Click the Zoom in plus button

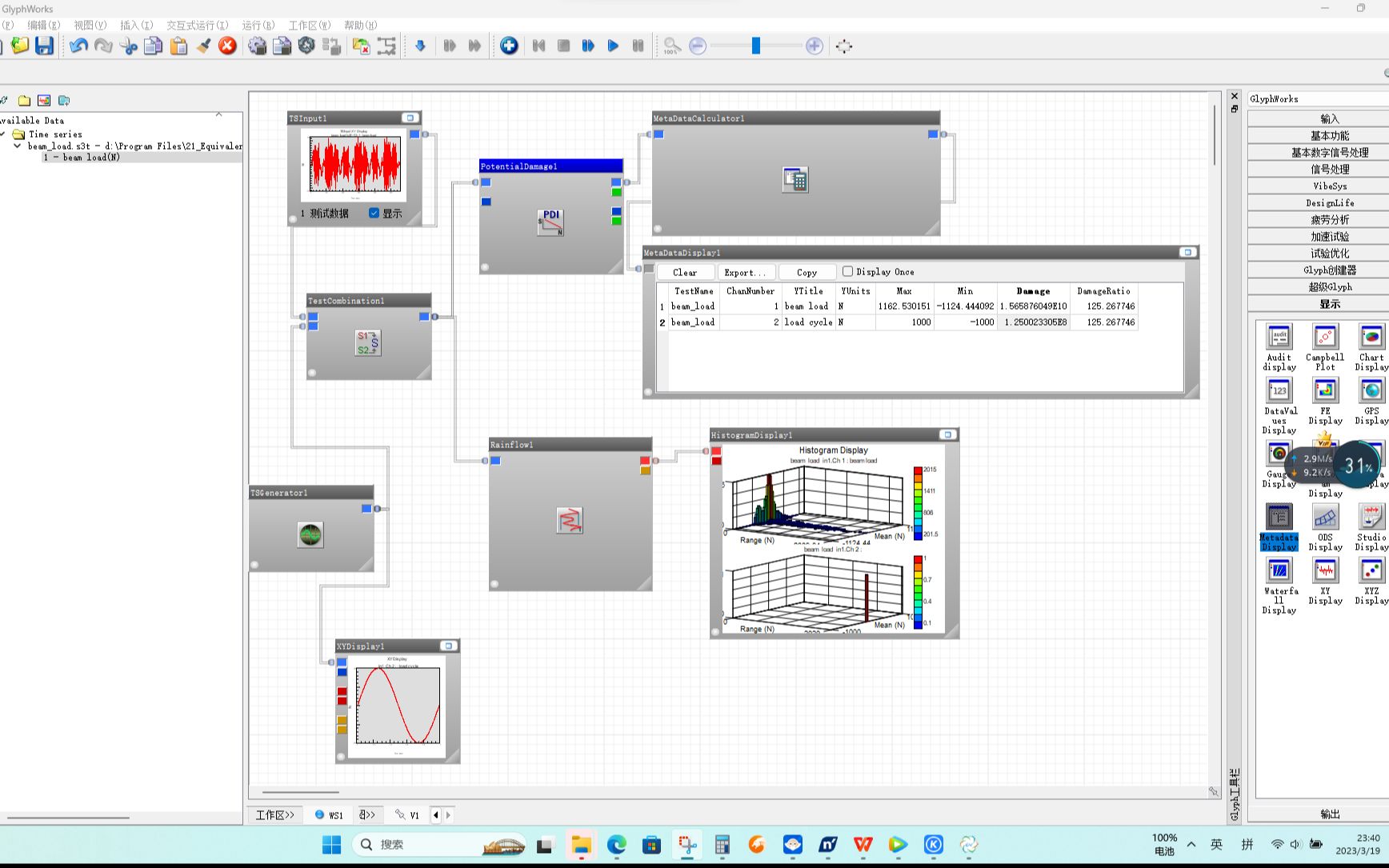pos(815,46)
